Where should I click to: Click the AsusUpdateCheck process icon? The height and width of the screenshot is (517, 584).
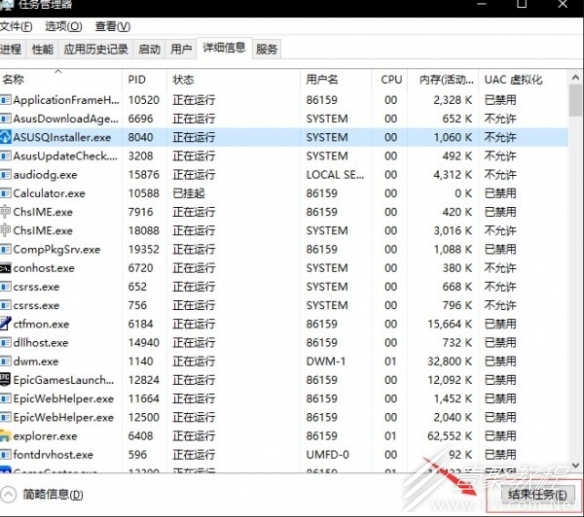coord(5,156)
